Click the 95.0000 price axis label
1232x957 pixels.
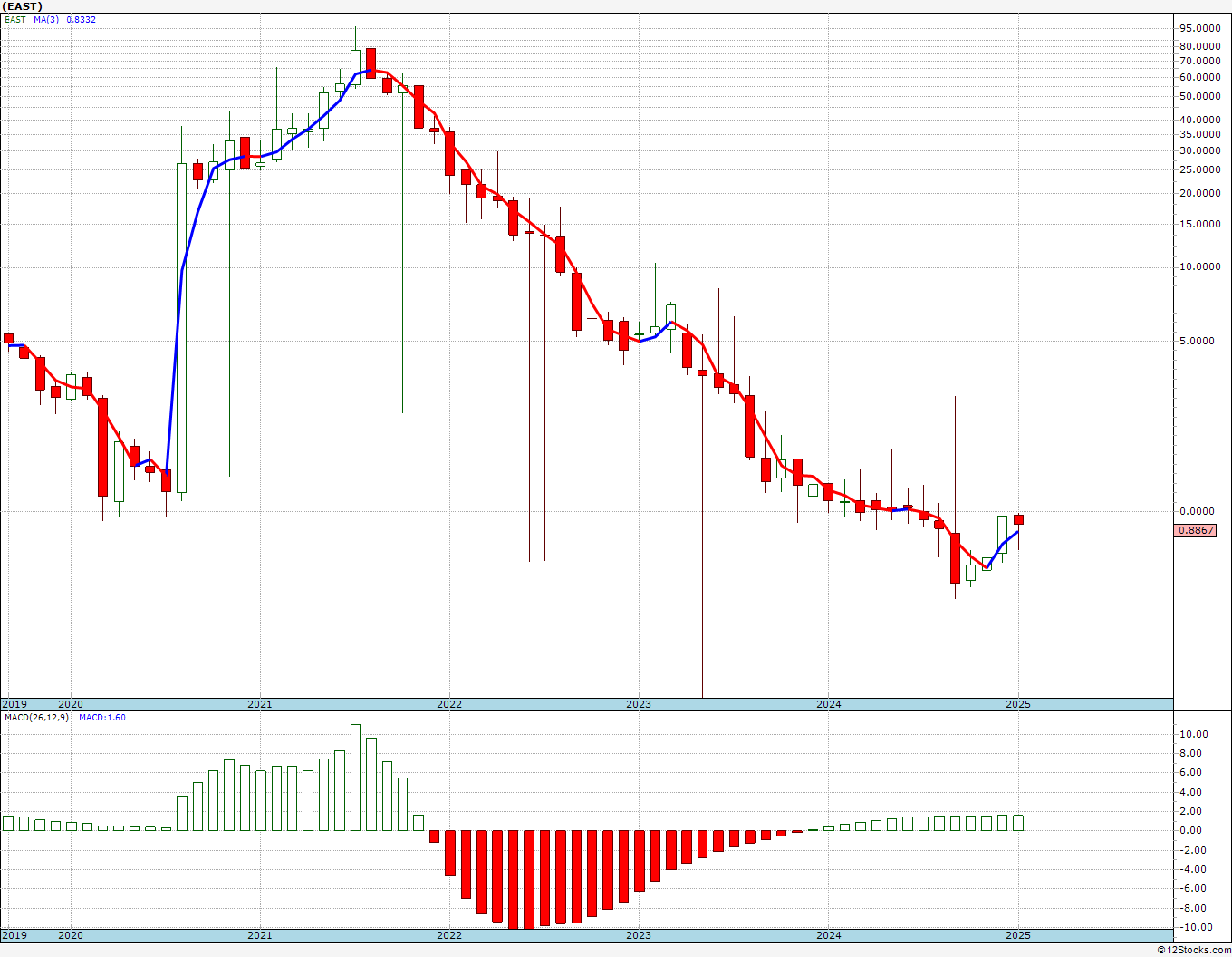click(1199, 28)
